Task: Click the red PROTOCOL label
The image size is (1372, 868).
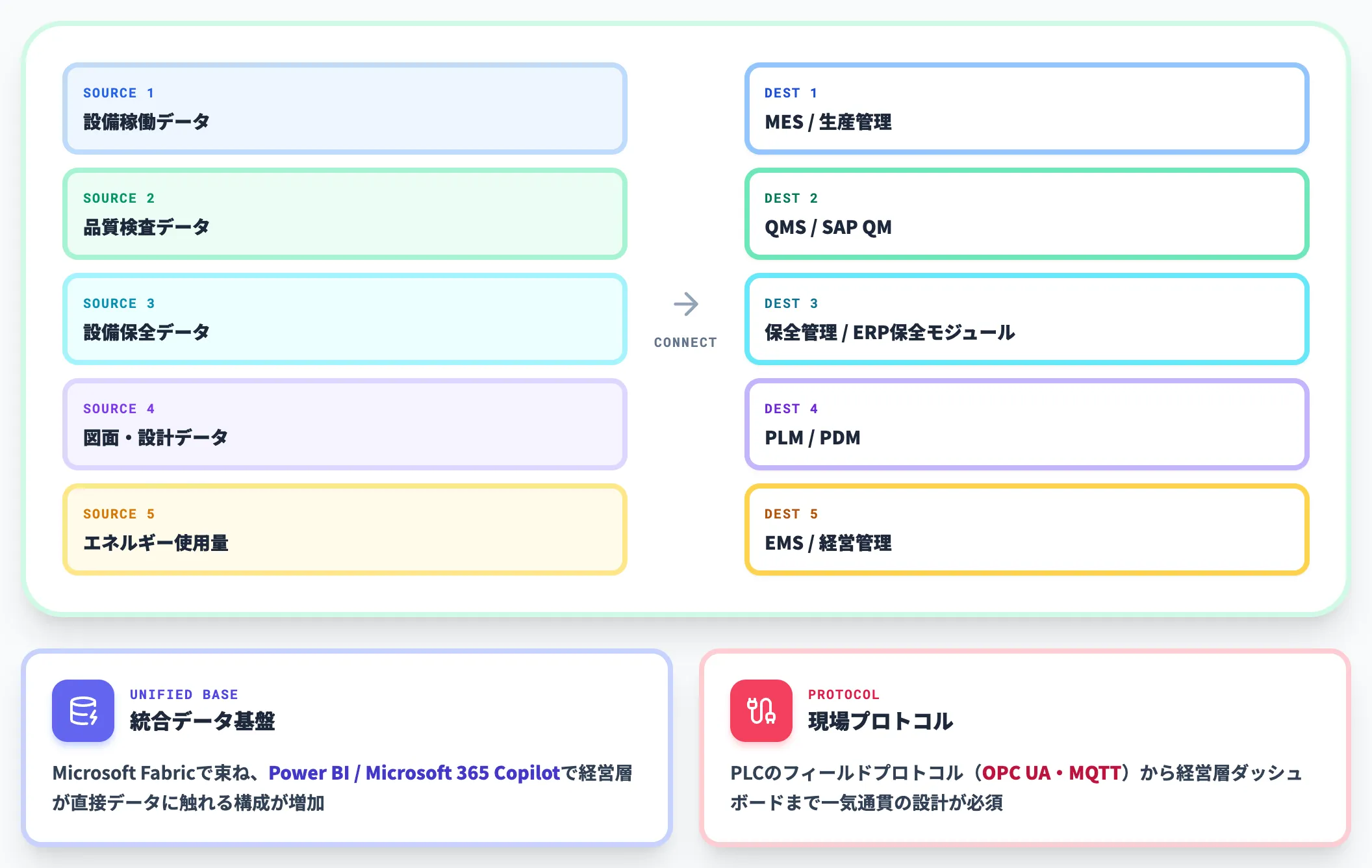Action: pos(843,695)
